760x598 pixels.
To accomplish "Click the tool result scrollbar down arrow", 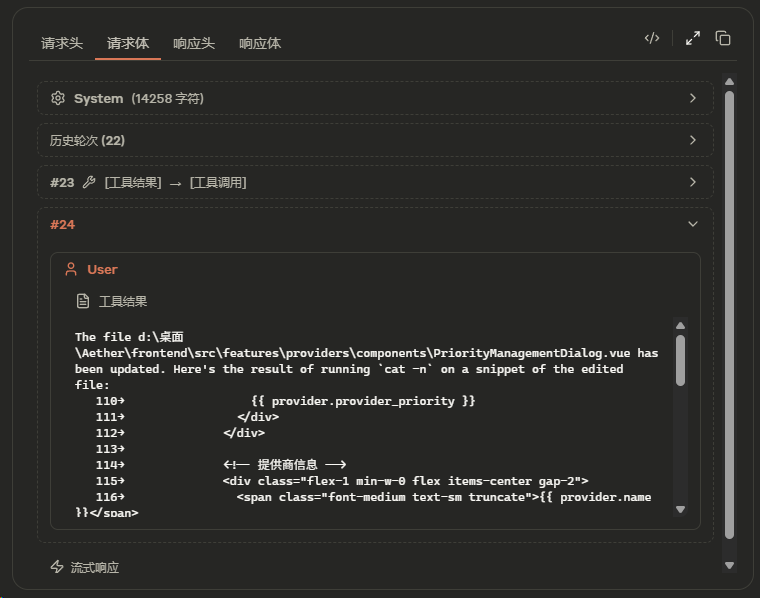I will pos(681,509).
